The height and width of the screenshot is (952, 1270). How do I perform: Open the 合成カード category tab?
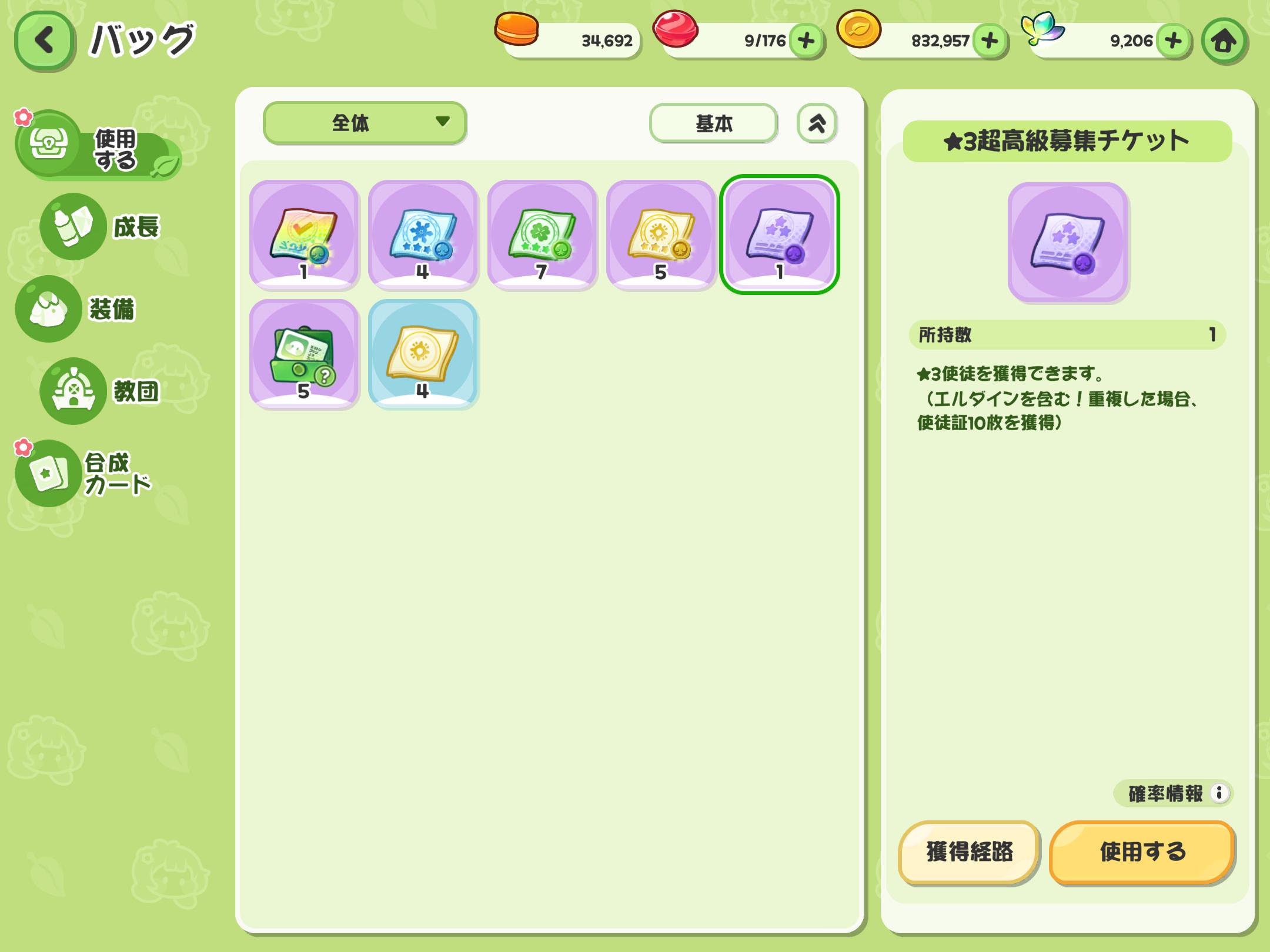click(82, 474)
